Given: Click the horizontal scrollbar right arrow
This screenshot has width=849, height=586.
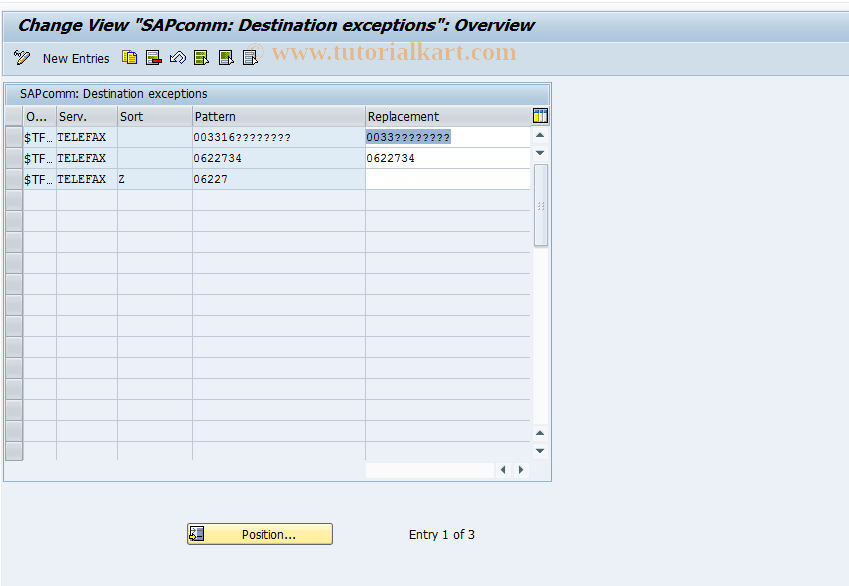Looking at the screenshot, I should pyautogui.click(x=520, y=468).
